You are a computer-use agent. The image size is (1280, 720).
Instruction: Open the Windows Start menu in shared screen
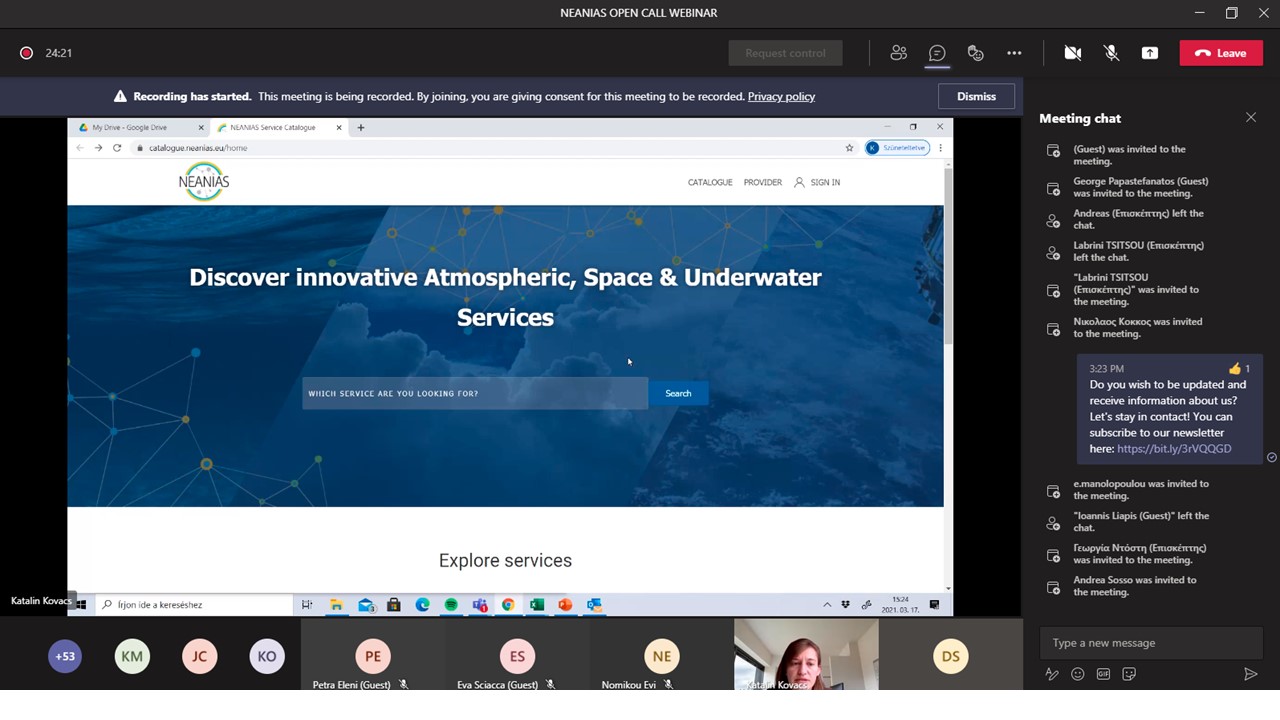coord(81,605)
